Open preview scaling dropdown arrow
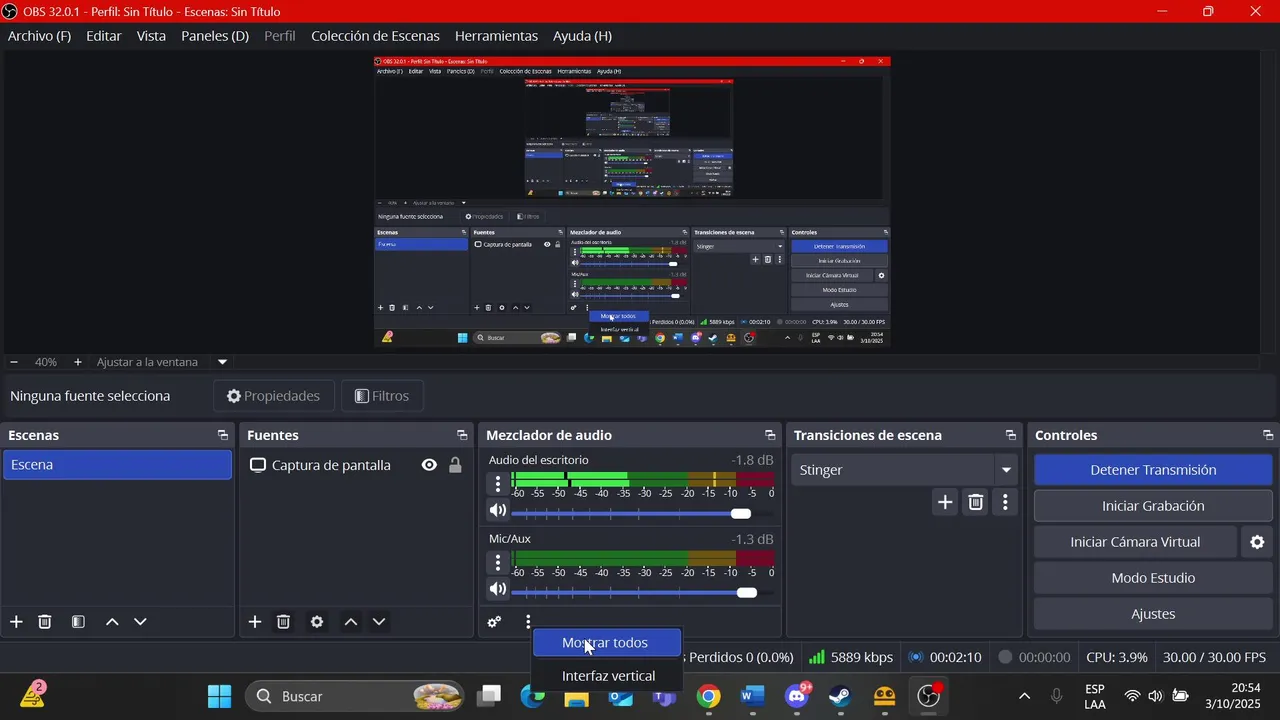 tap(223, 362)
